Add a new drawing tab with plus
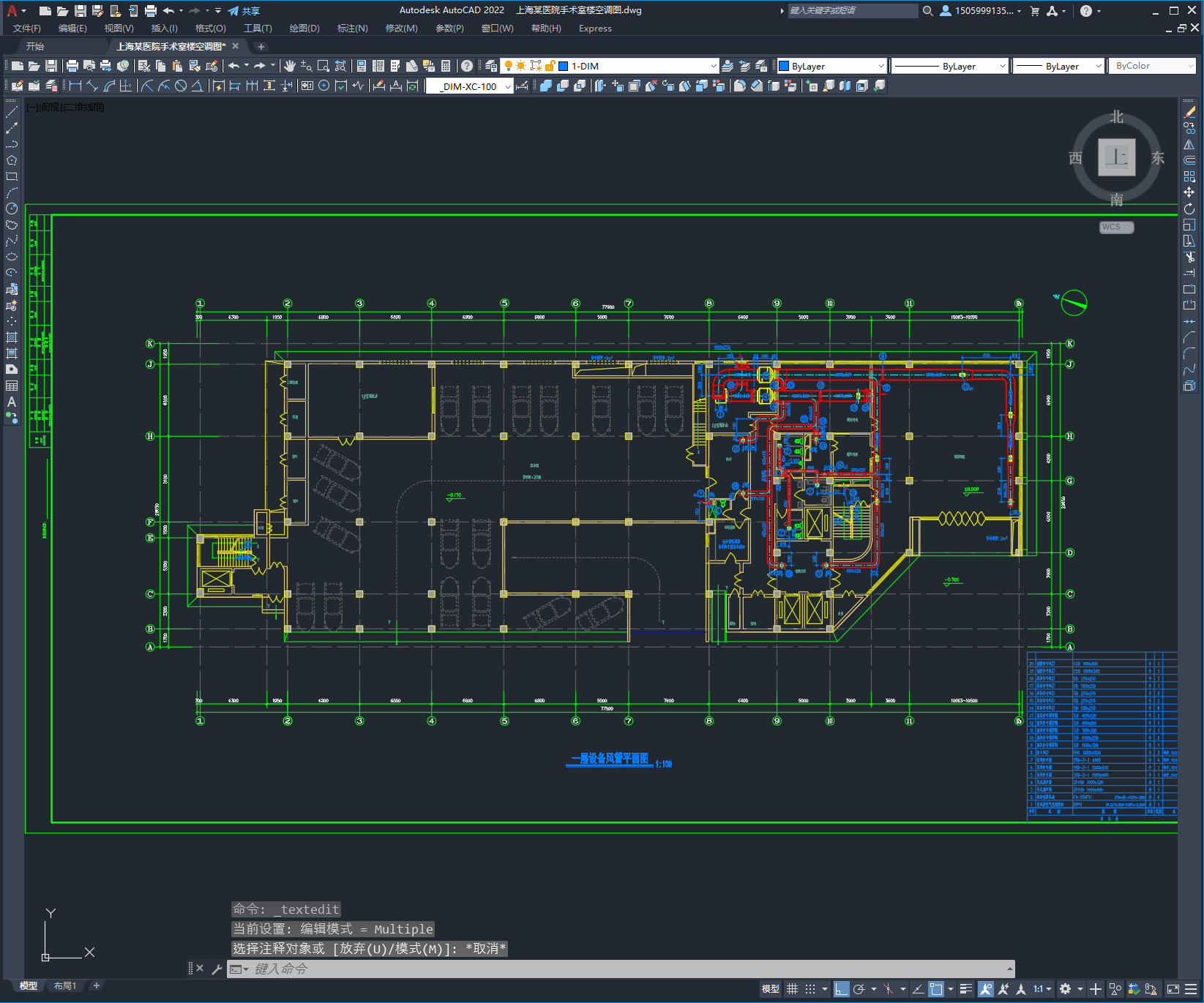The image size is (1204, 1003). (x=261, y=46)
